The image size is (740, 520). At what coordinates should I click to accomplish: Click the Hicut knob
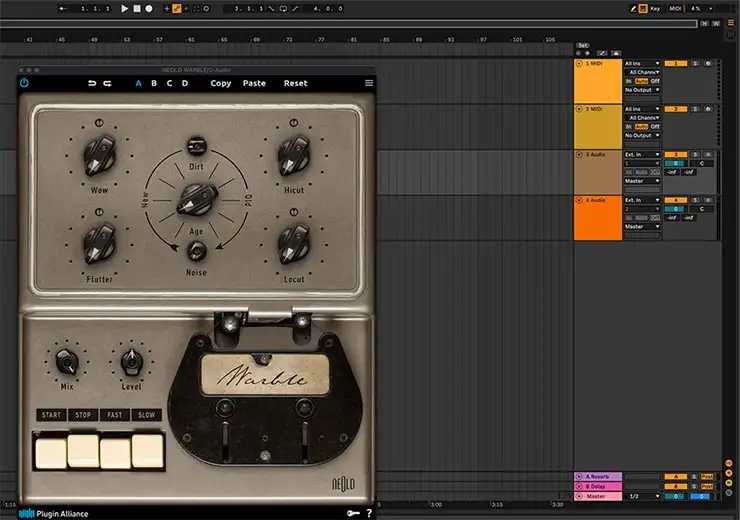294,156
